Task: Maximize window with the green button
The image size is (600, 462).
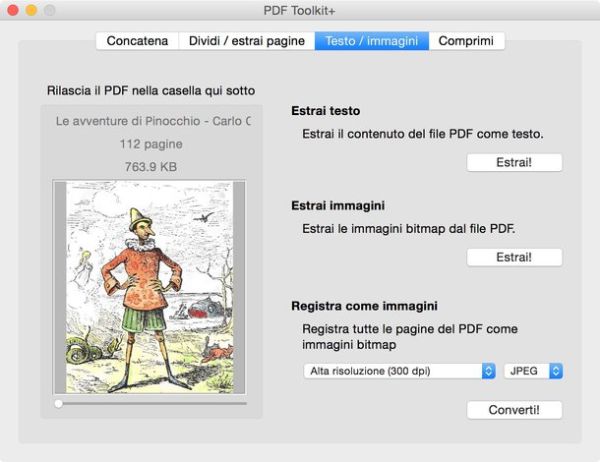Action: 49,10
